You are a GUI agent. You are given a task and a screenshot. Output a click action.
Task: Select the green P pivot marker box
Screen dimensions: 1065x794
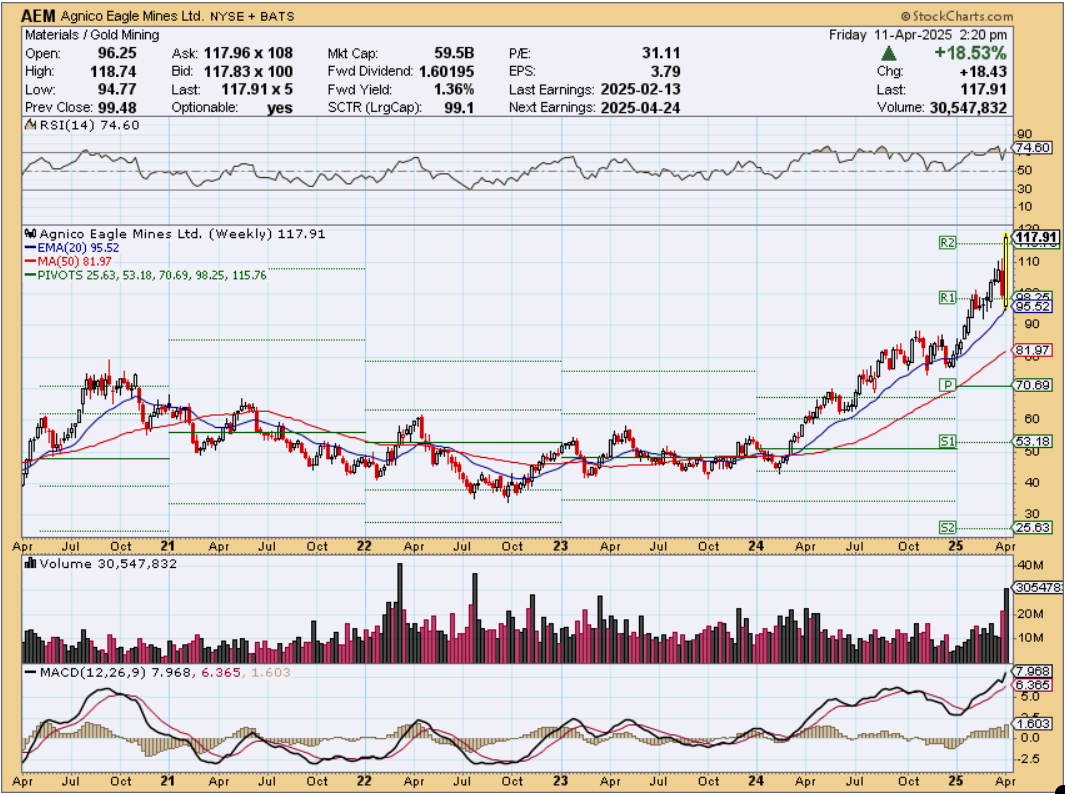(x=947, y=385)
